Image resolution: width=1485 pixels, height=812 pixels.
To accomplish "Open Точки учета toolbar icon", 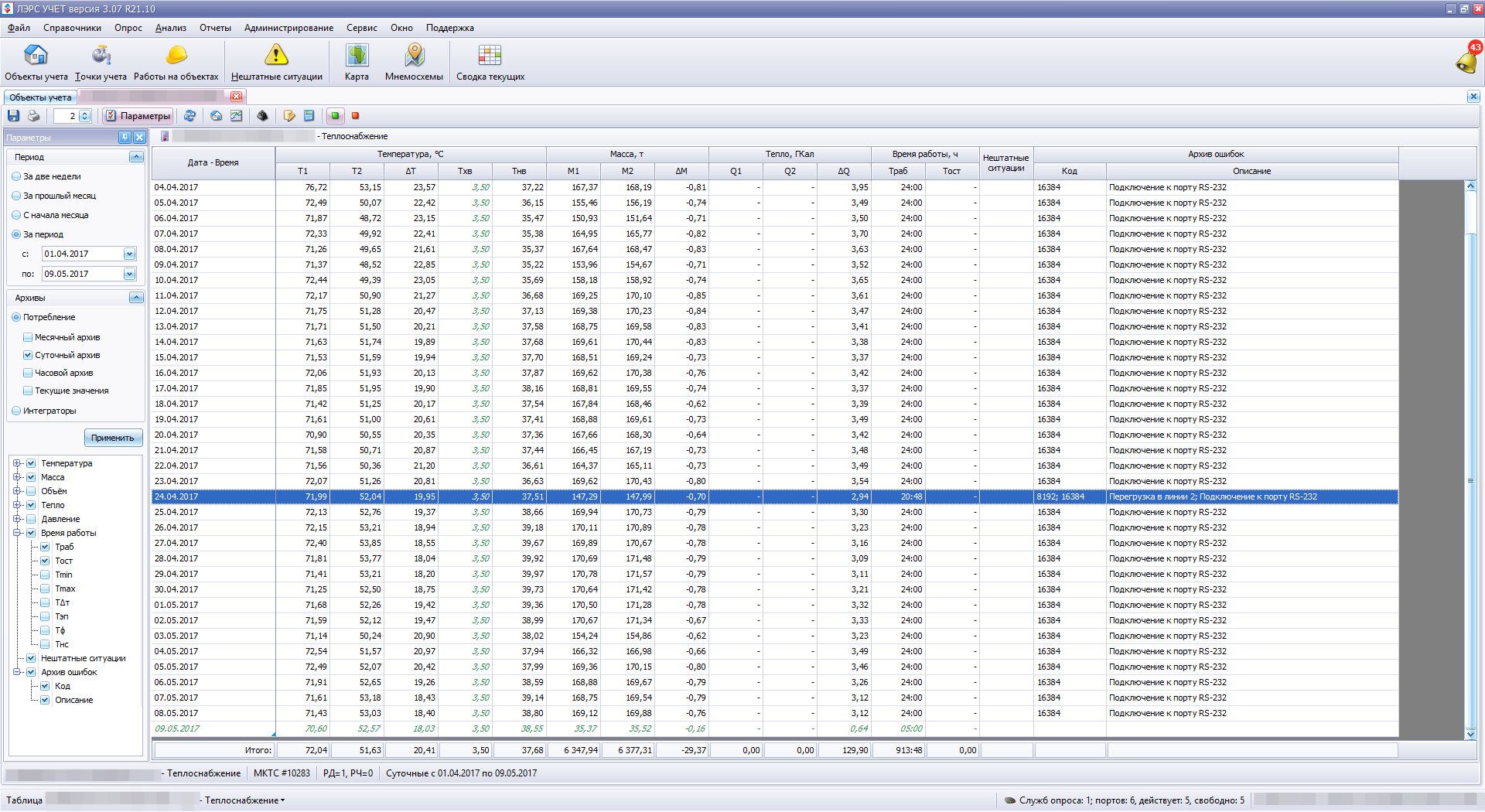I will (x=101, y=62).
